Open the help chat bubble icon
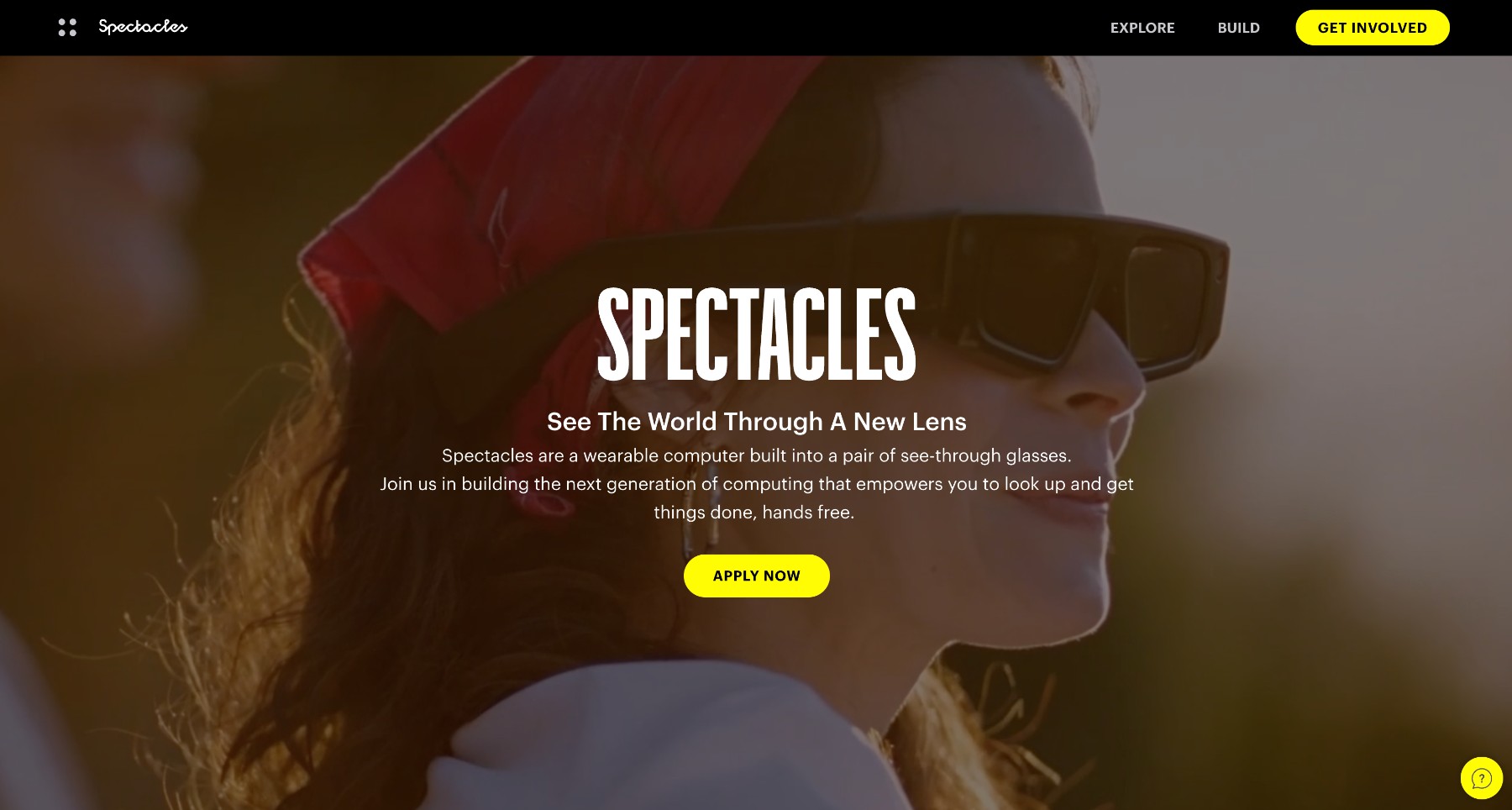Screen dimensions: 1512x810 (x=1482, y=778)
